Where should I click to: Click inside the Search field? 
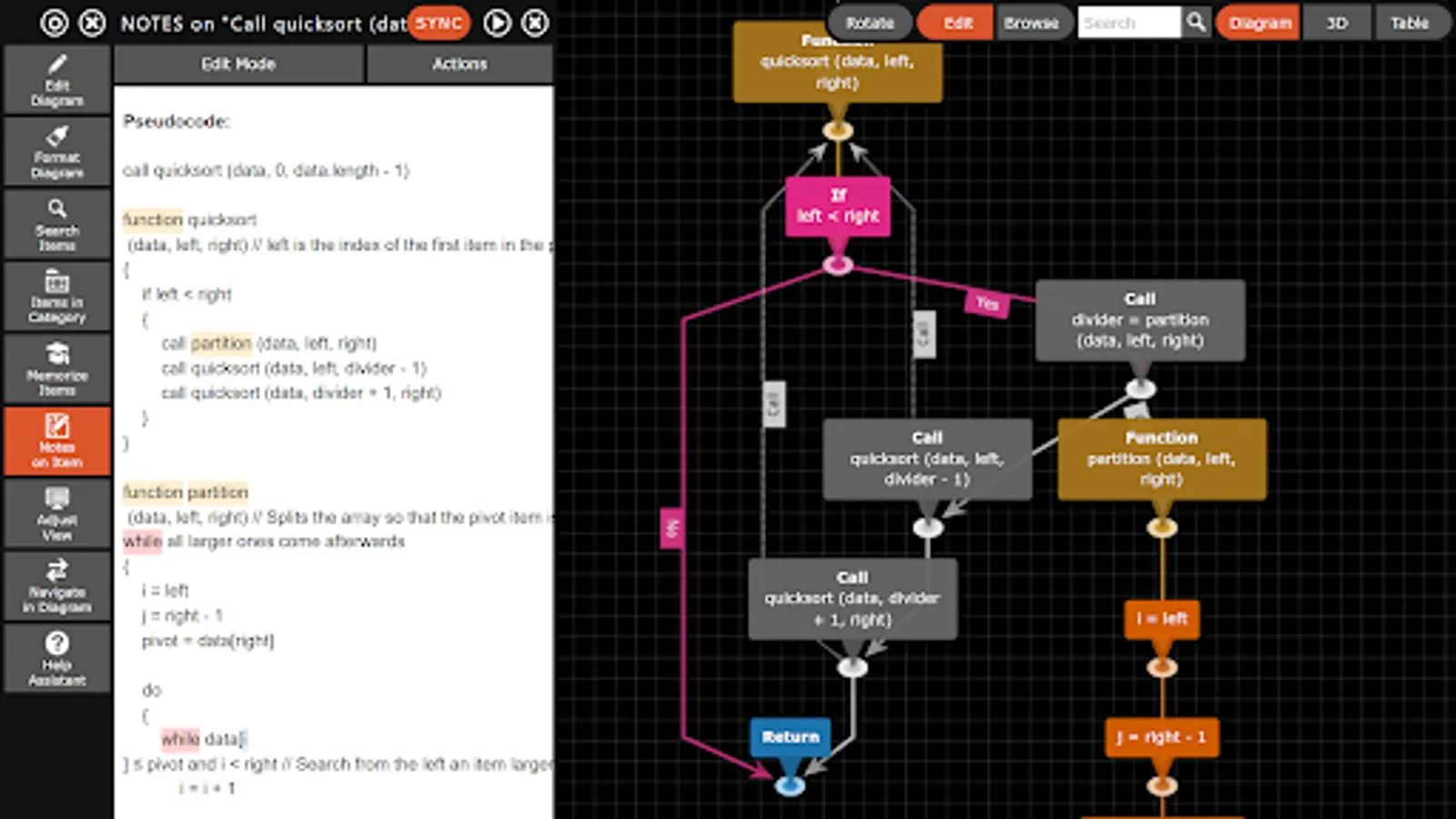point(1128,23)
